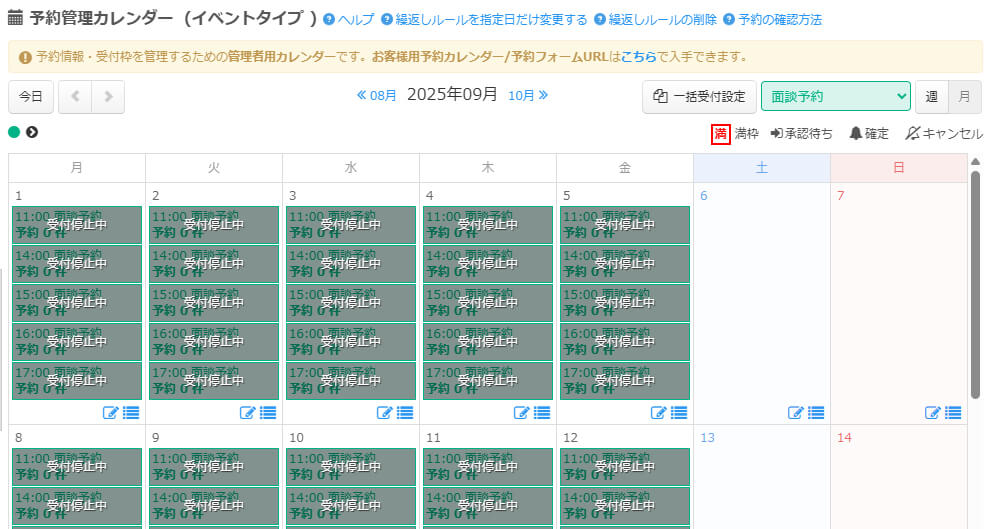Go to previous period with left chevron button

pos(75,97)
